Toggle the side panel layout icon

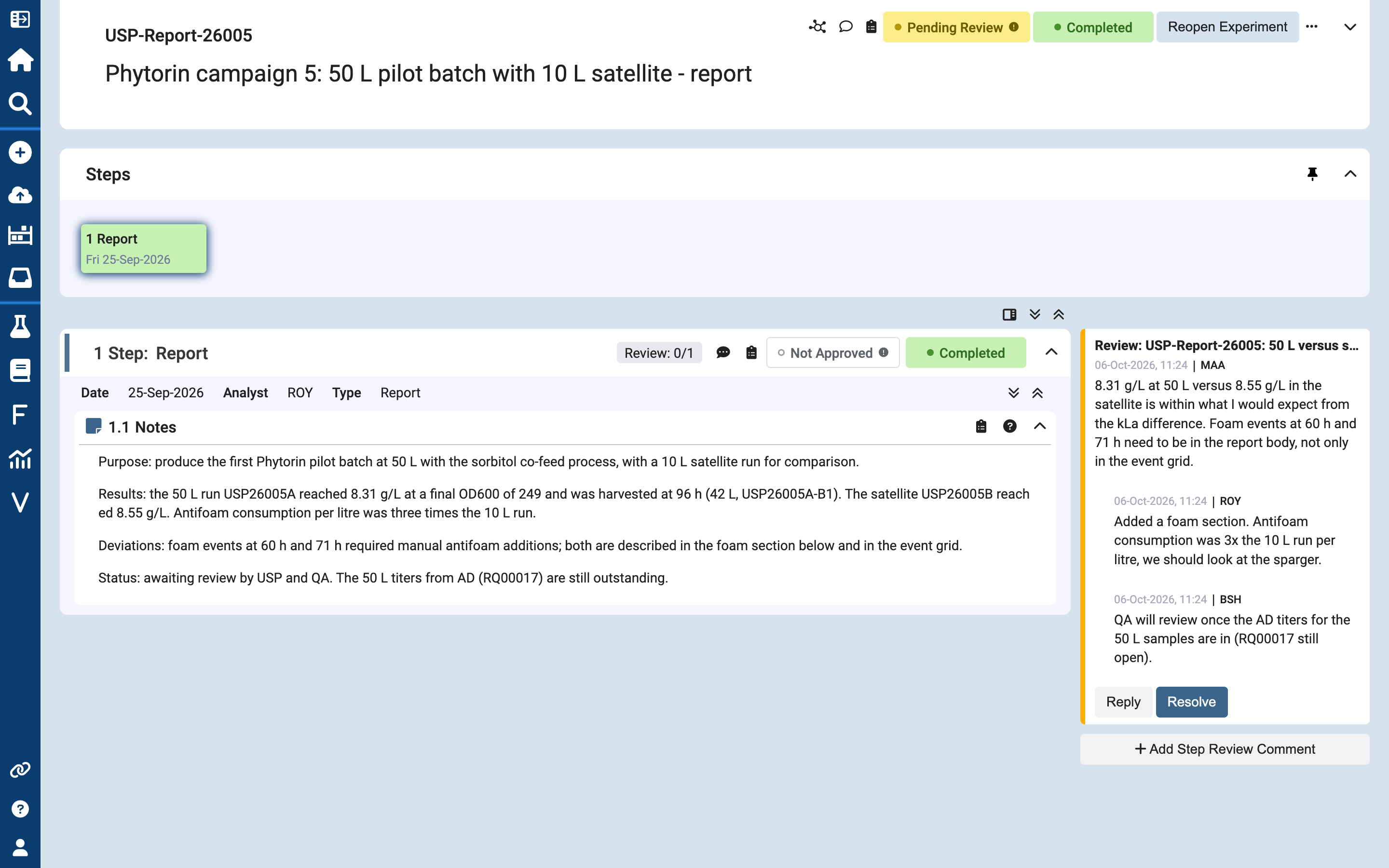point(1009,314)
